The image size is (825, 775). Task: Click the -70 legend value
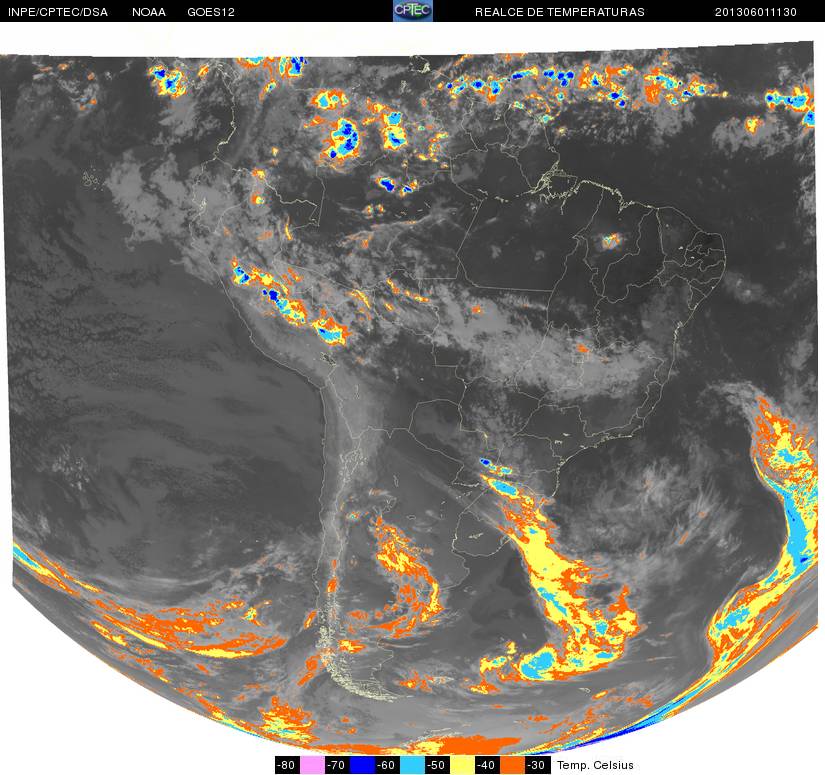(337, 765)
